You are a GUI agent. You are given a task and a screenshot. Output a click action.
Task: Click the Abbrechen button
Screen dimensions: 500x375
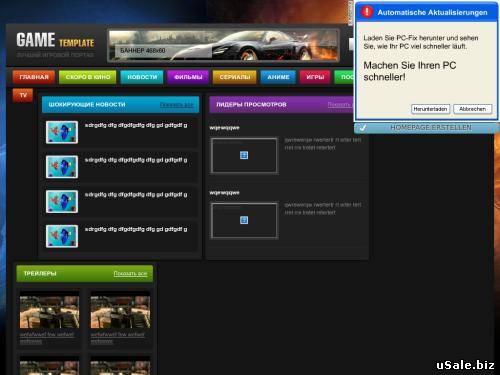click(472, 109)
